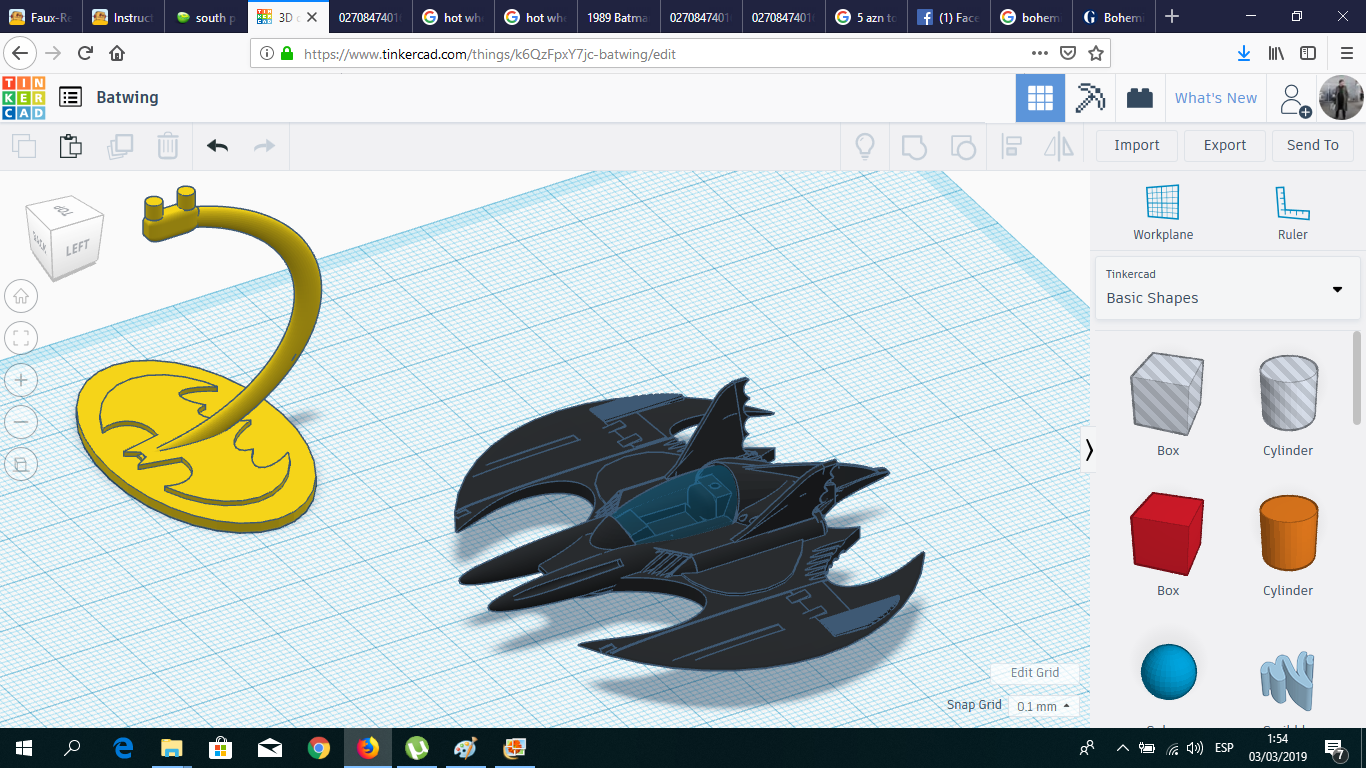Reload the current page

coord(85,53)
